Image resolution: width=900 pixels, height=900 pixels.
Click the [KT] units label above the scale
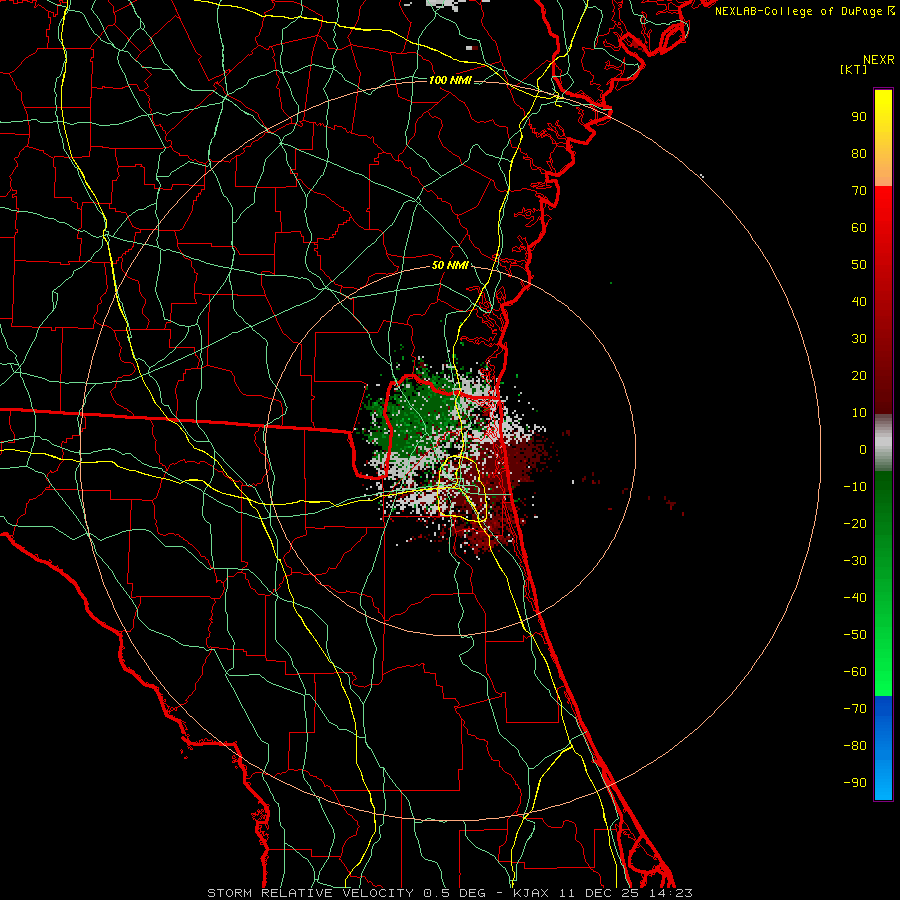pos(854,69)
